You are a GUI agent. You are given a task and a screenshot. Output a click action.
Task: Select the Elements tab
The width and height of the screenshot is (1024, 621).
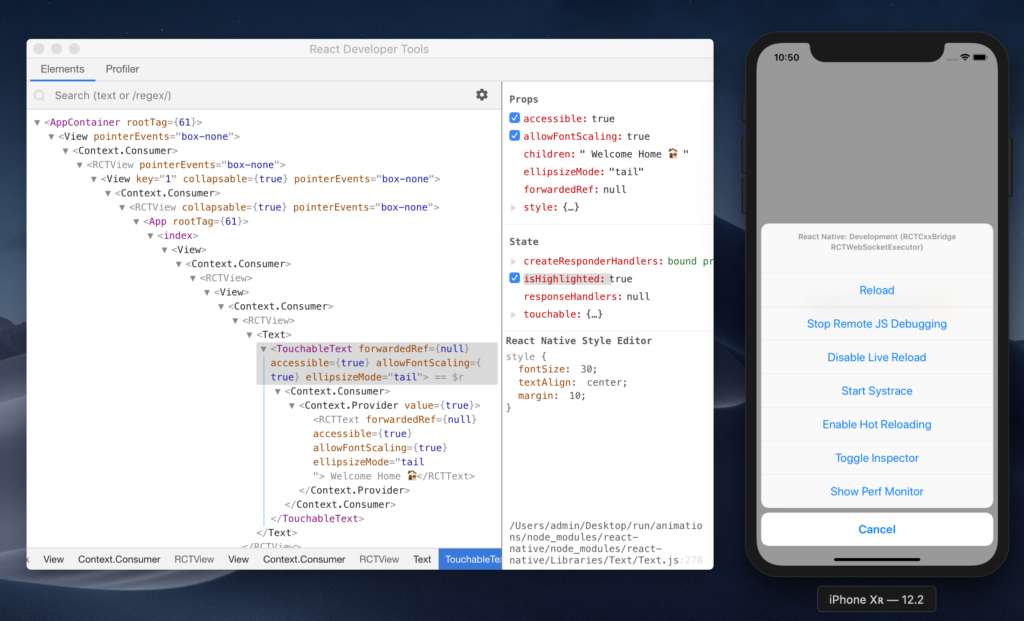(62, 69)
